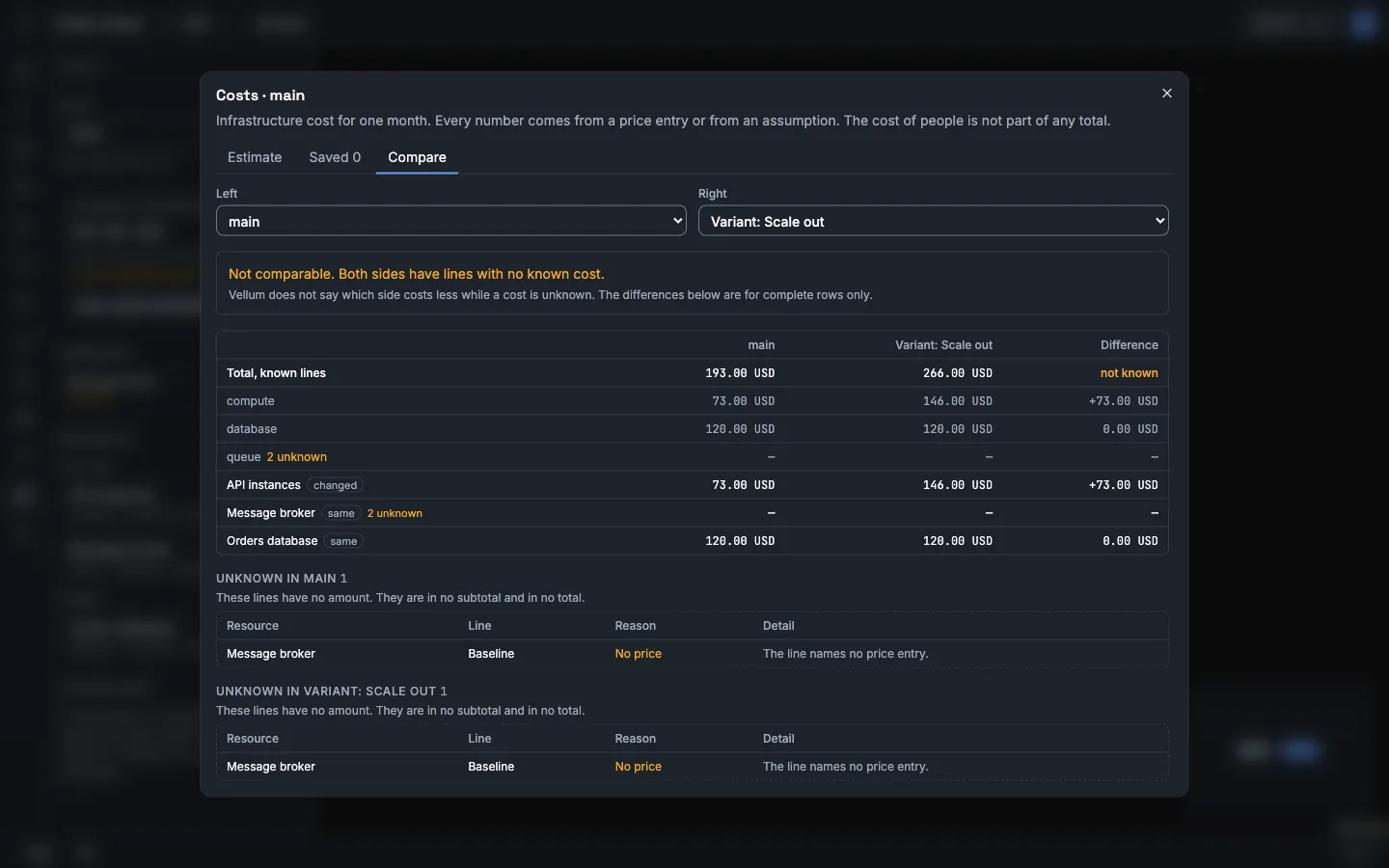
Task: Select the 'Total, known lines' row label
Action: (276, 373)
